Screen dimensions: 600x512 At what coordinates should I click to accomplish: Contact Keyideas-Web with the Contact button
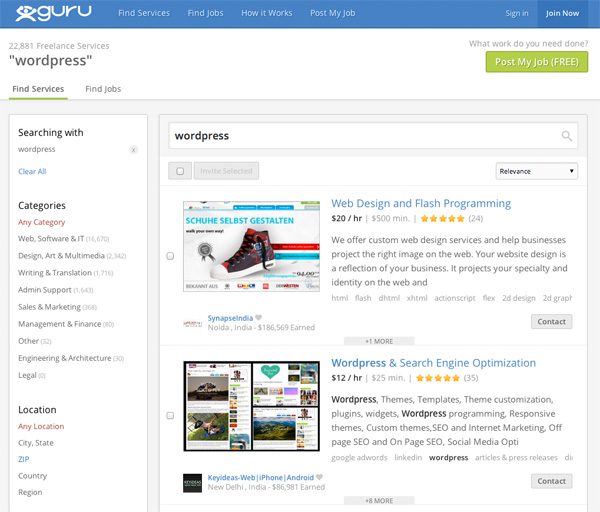coord(551,481)
